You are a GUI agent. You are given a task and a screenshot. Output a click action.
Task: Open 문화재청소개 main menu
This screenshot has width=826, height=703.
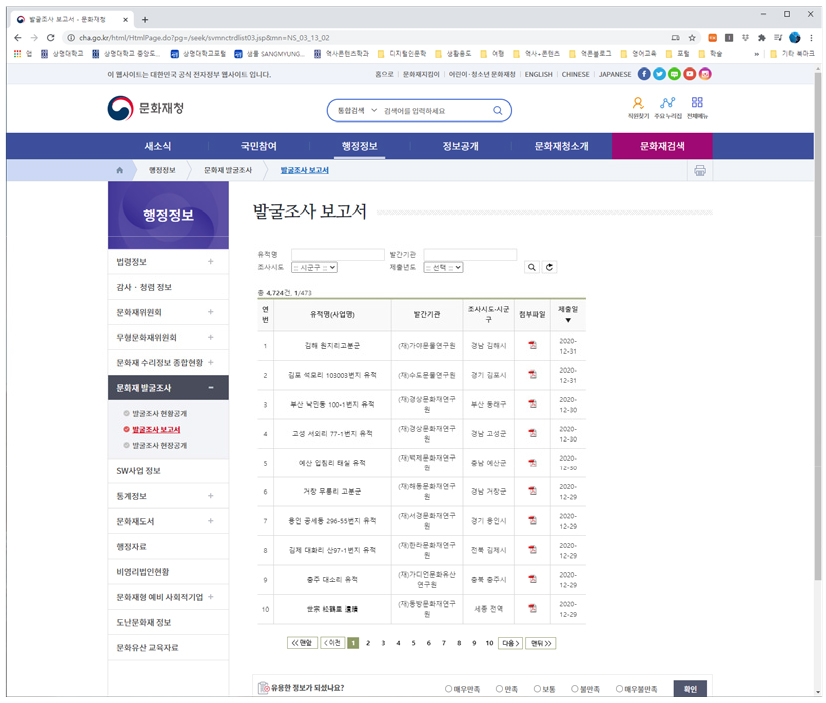[x=562, y=146]
